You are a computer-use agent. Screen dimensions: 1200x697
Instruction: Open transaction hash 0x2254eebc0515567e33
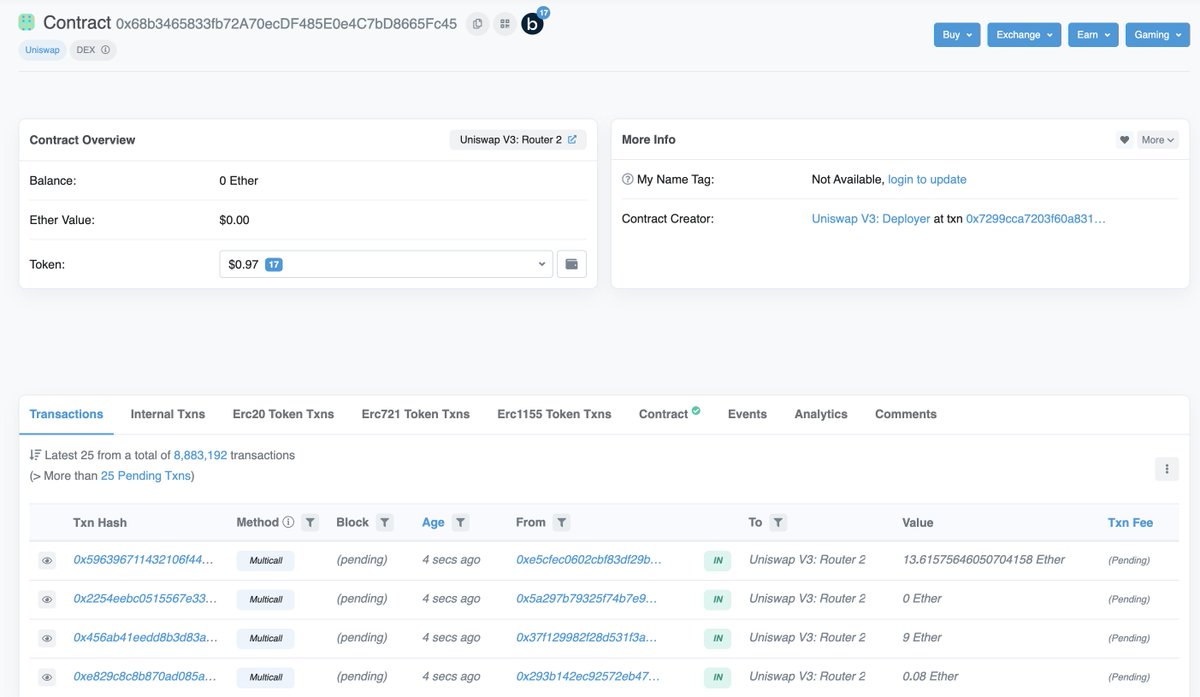point(144,599)
